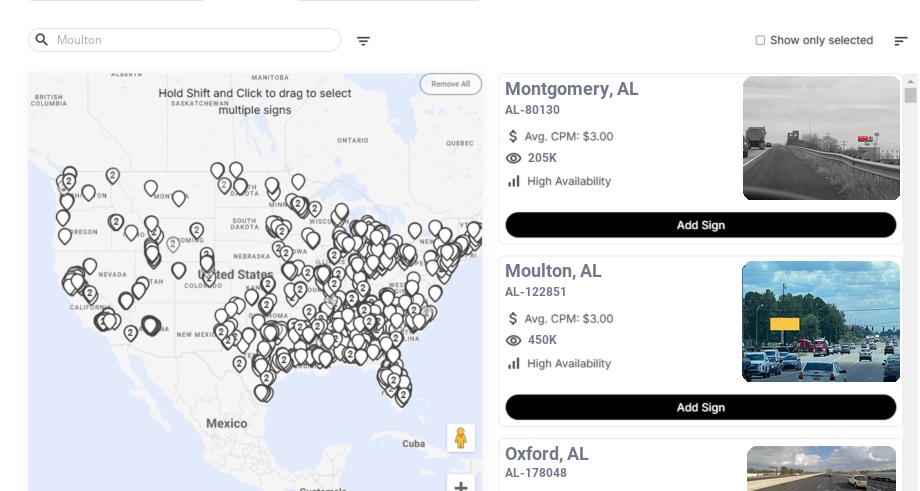Image resolution: width=920 pixels, height=491 pixels.
Task: Click the Moulton search input field
Action: coord(195,40)
